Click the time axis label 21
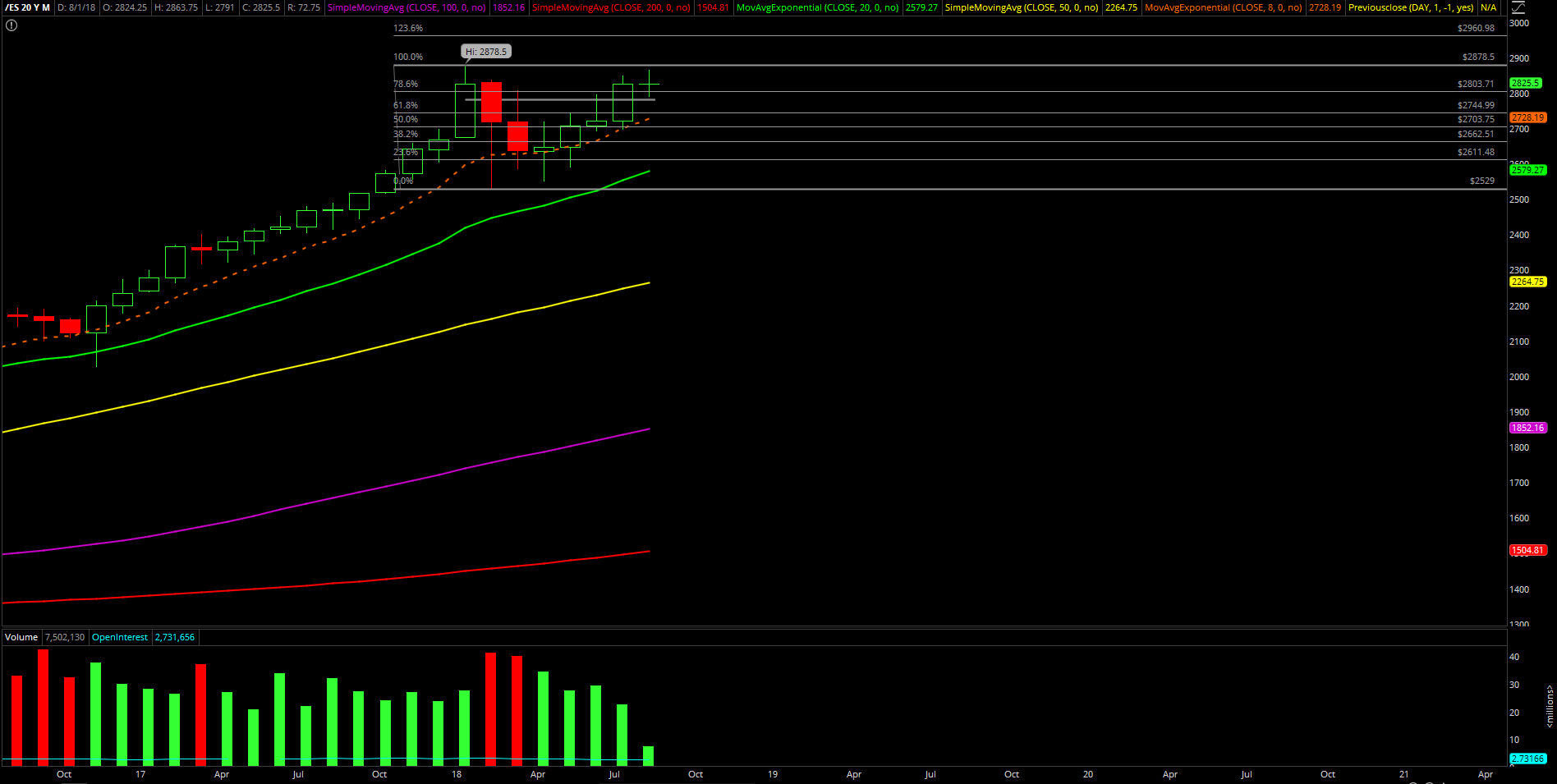The width and height of the screenshot is (1557, 784). [x=1404, y=774]
